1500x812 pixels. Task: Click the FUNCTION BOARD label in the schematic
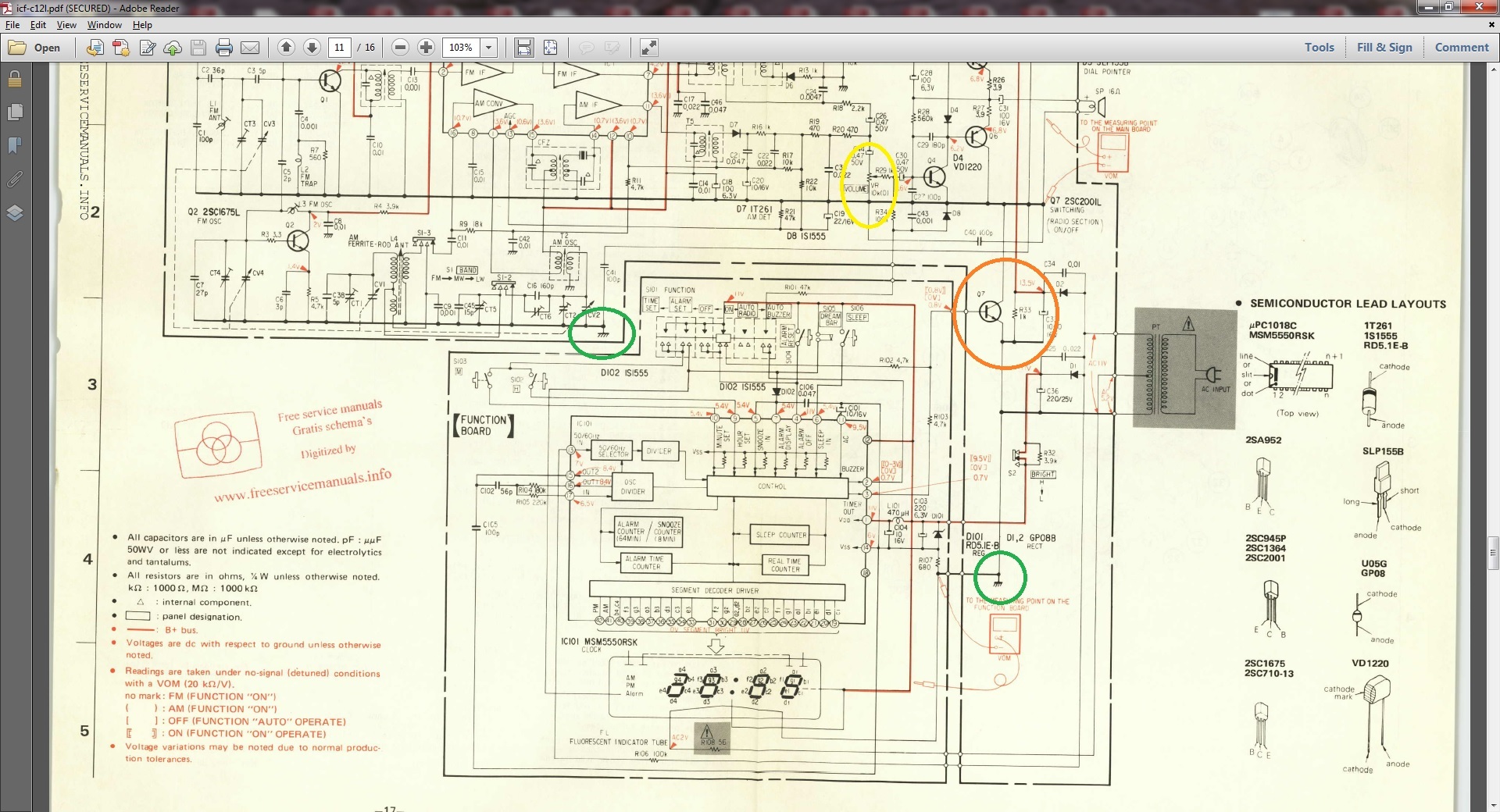click(484, 425)
